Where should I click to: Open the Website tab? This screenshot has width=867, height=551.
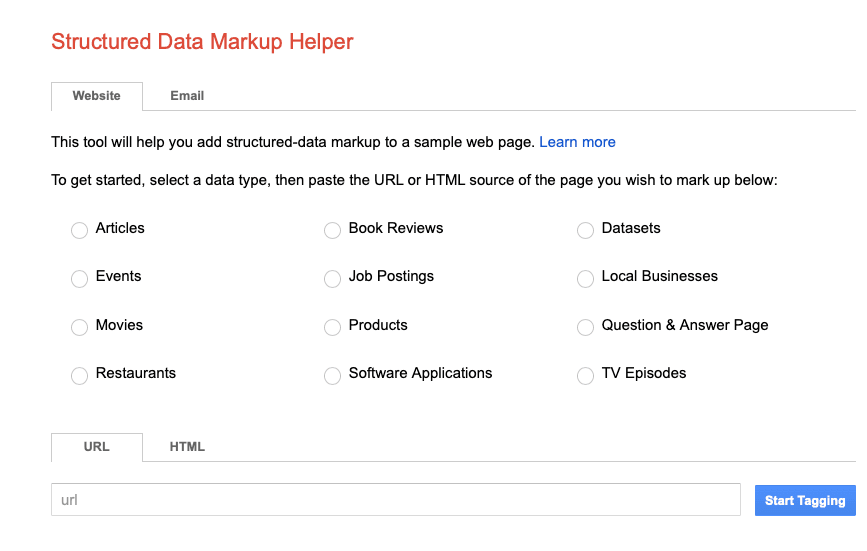point(97,96)
